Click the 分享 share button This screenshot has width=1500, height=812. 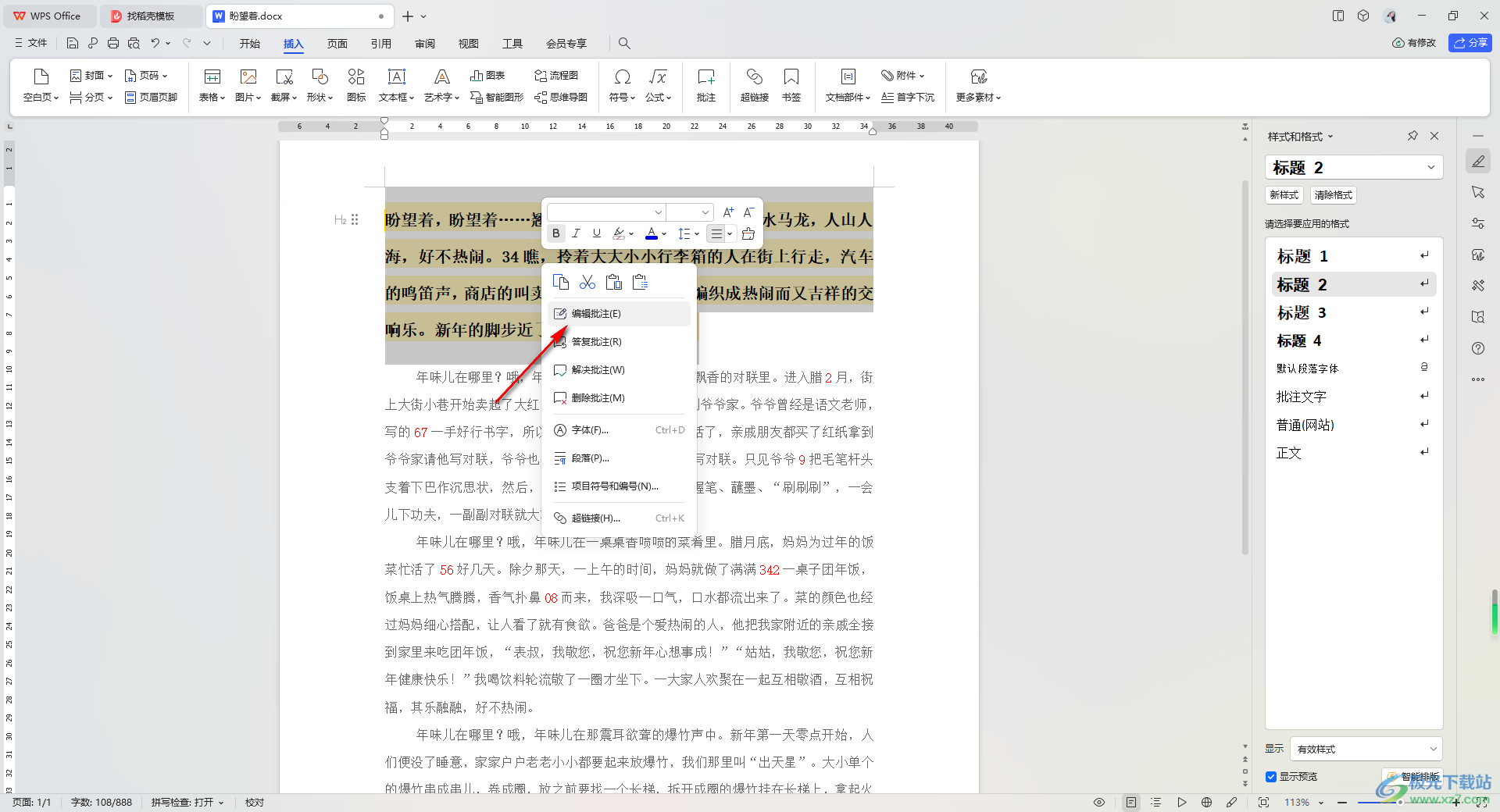point(1470,43)
